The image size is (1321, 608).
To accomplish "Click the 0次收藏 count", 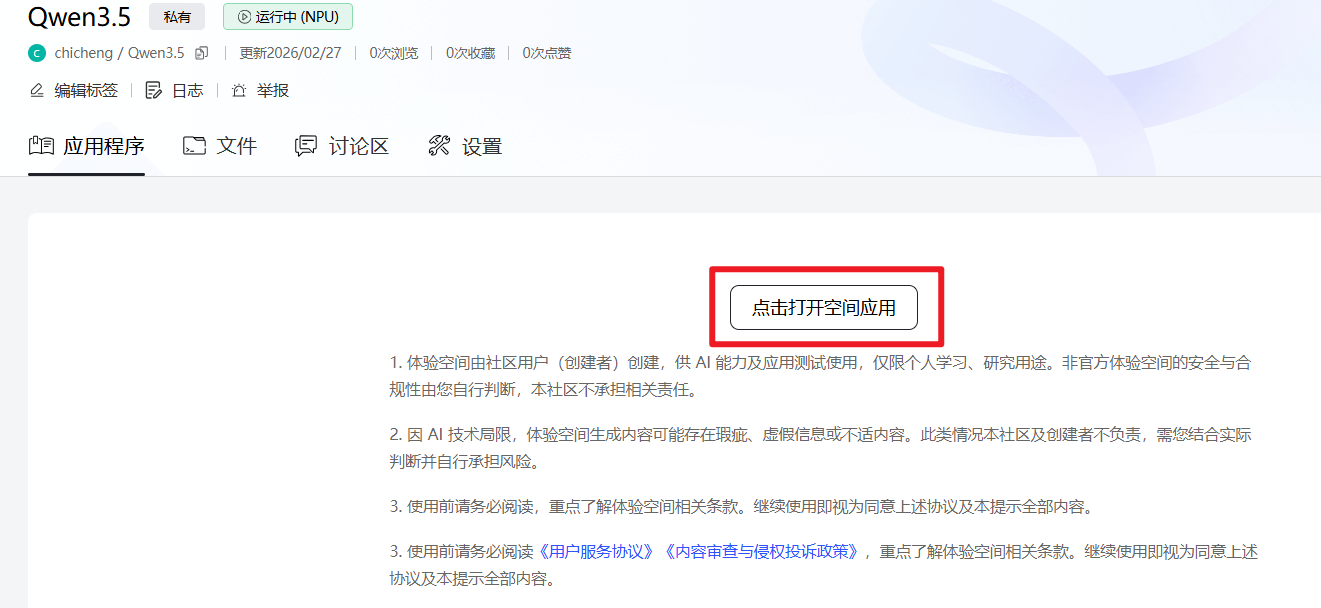I will click(471, 53).
